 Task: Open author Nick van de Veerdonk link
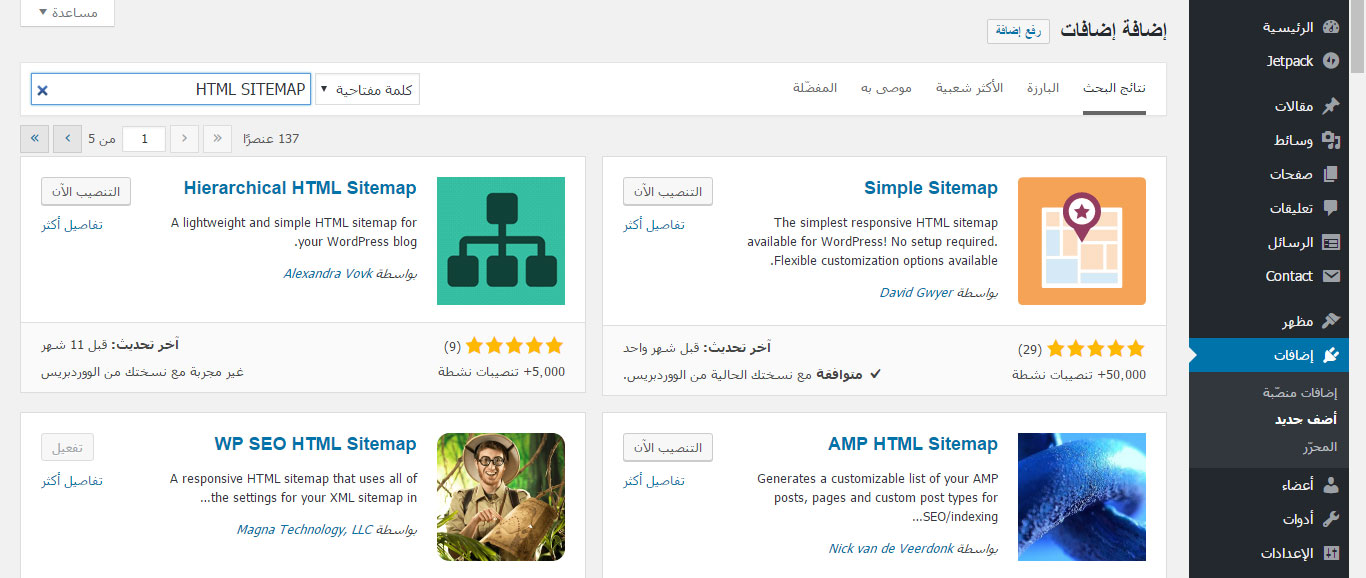point(891,549)
